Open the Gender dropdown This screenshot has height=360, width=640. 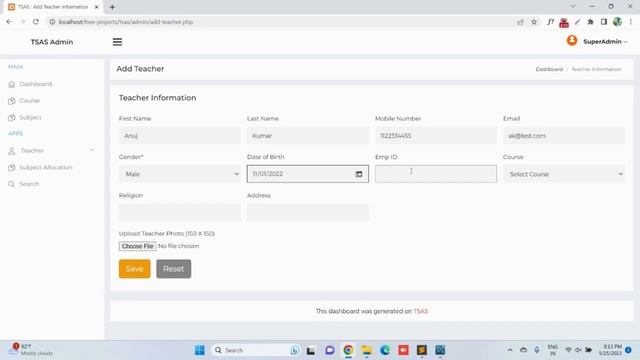click(x=180, y=174)
